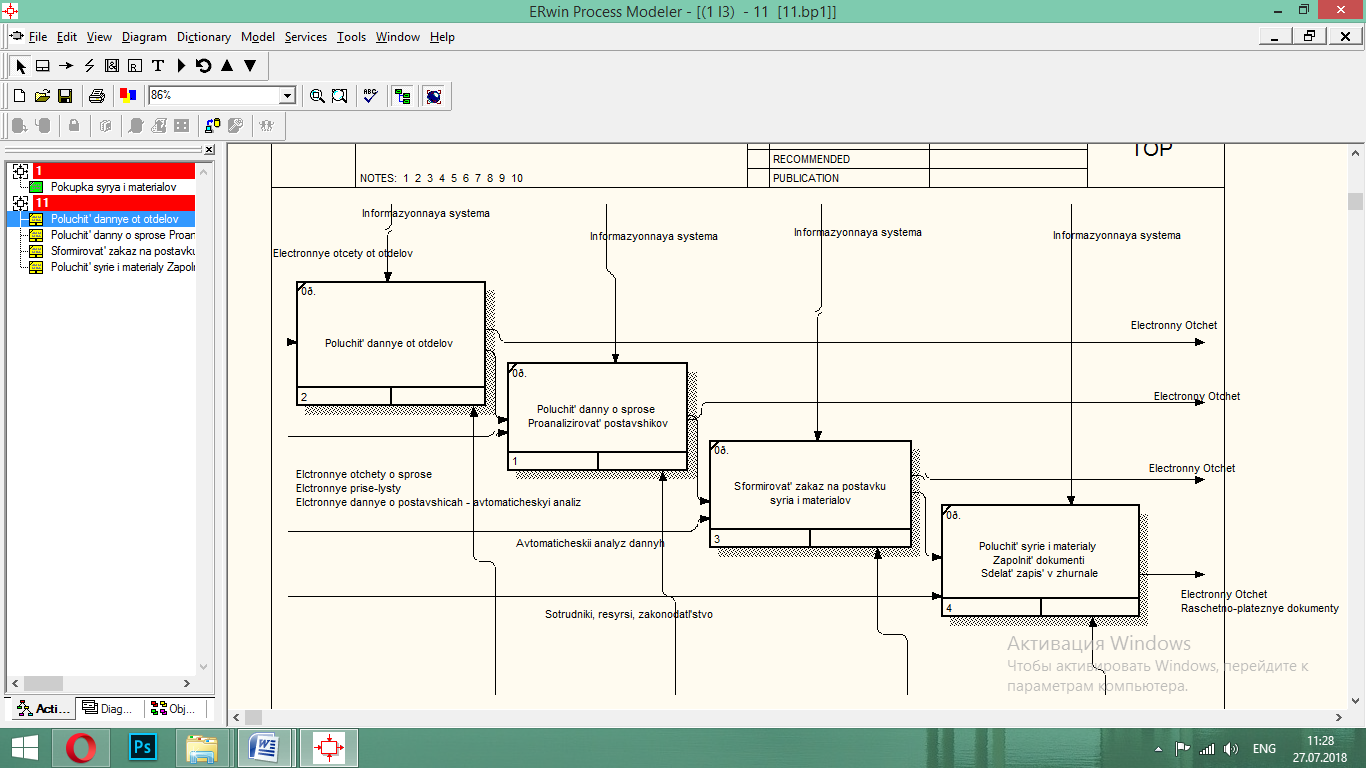Open the color palette editor swatch
1366x768 pixels.
[128, 96]
